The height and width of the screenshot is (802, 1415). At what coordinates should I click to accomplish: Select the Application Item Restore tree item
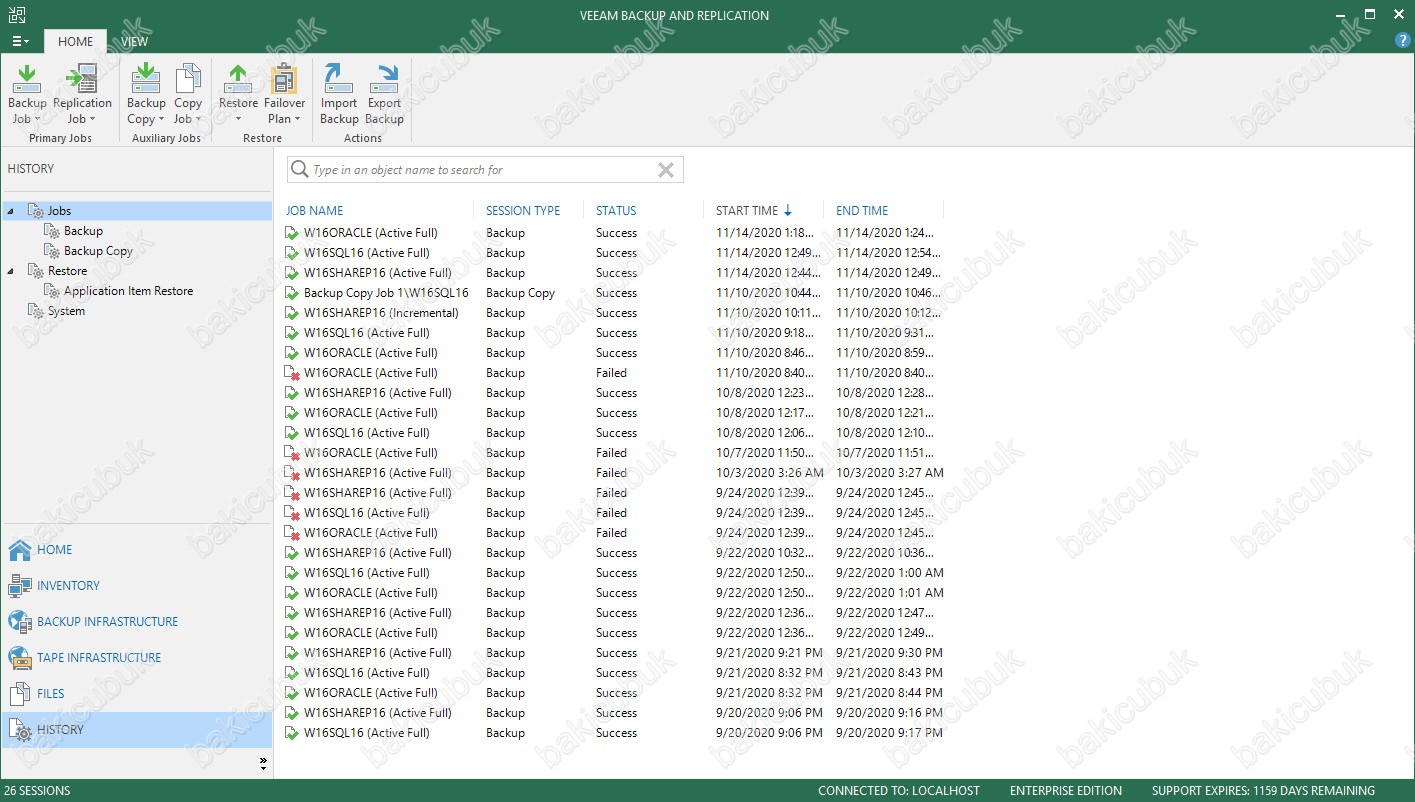[128, 291]
